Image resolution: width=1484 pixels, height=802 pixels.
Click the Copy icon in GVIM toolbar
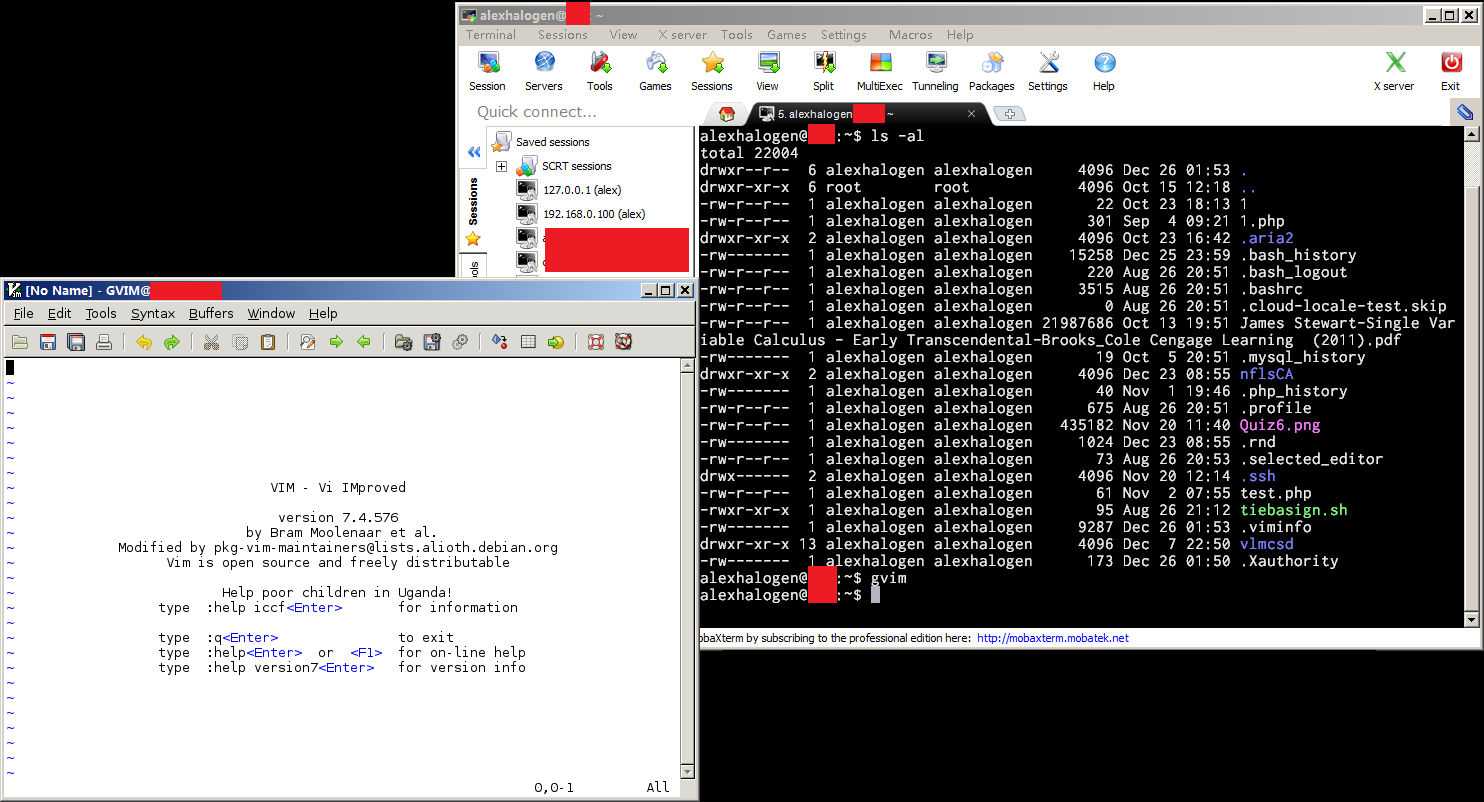(240, 342)
